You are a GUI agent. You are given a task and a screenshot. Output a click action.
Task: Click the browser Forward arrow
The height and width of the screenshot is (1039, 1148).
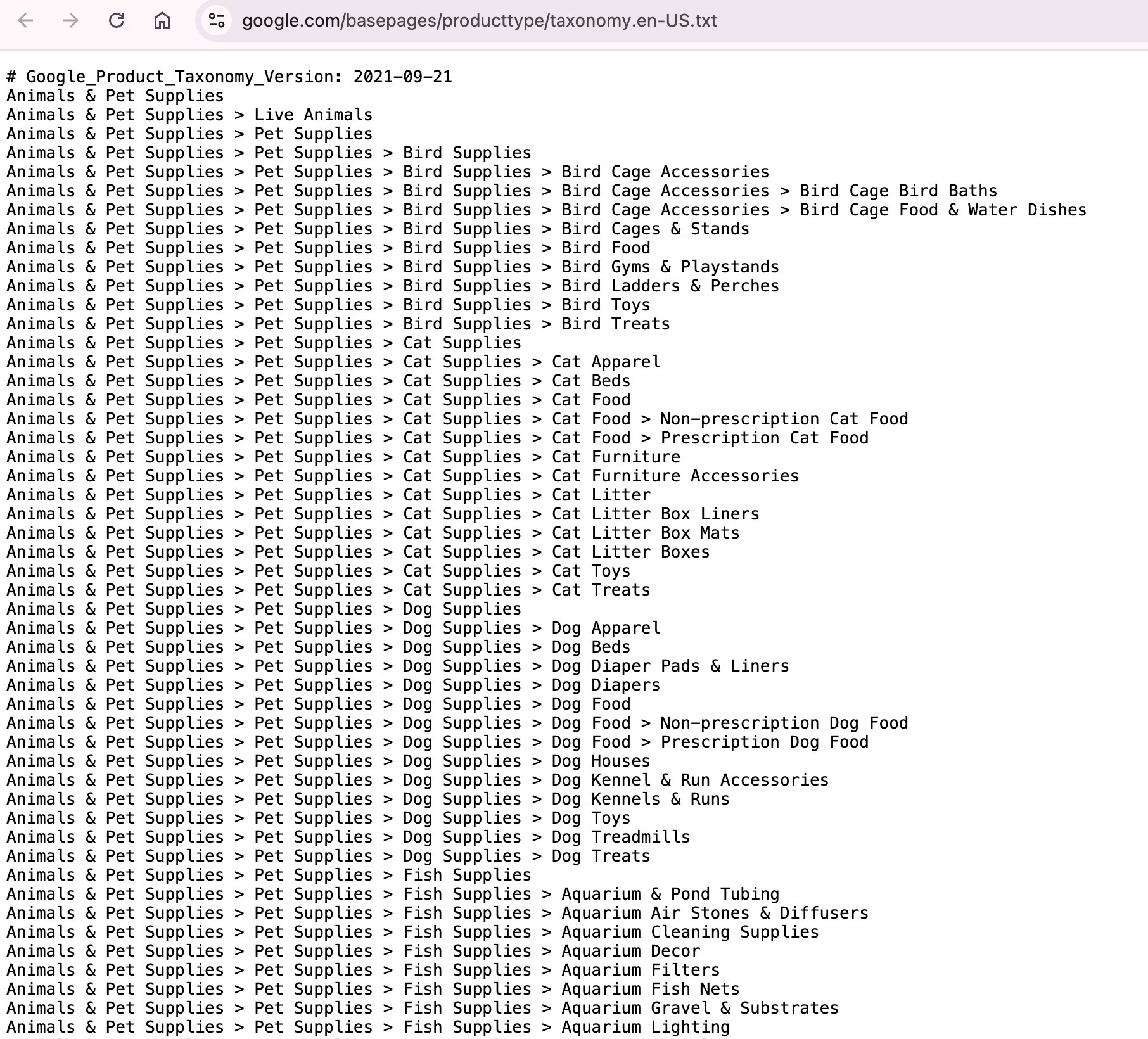click(x=71, y=20)
